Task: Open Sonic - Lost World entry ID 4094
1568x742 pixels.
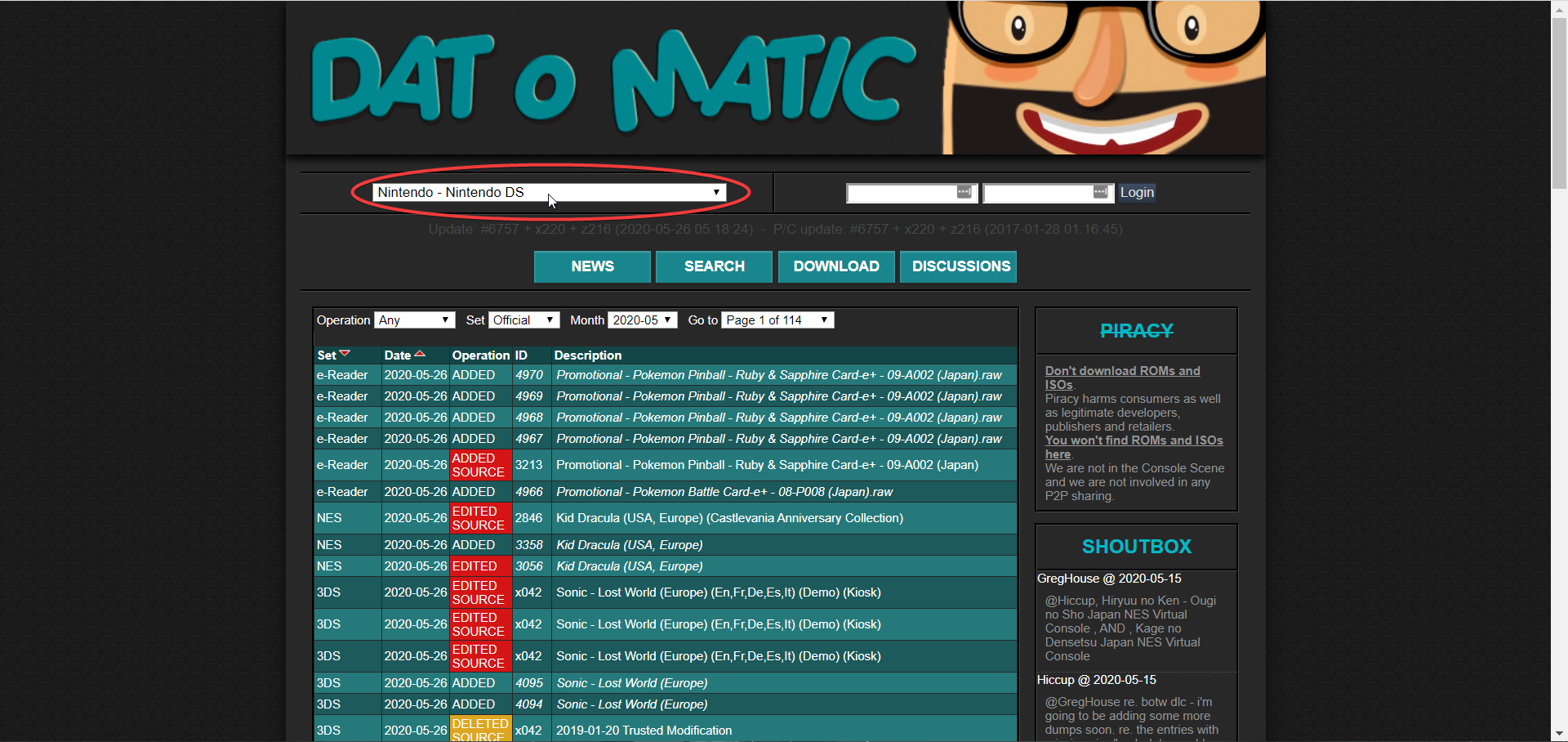Action: [x=631, y=704]
